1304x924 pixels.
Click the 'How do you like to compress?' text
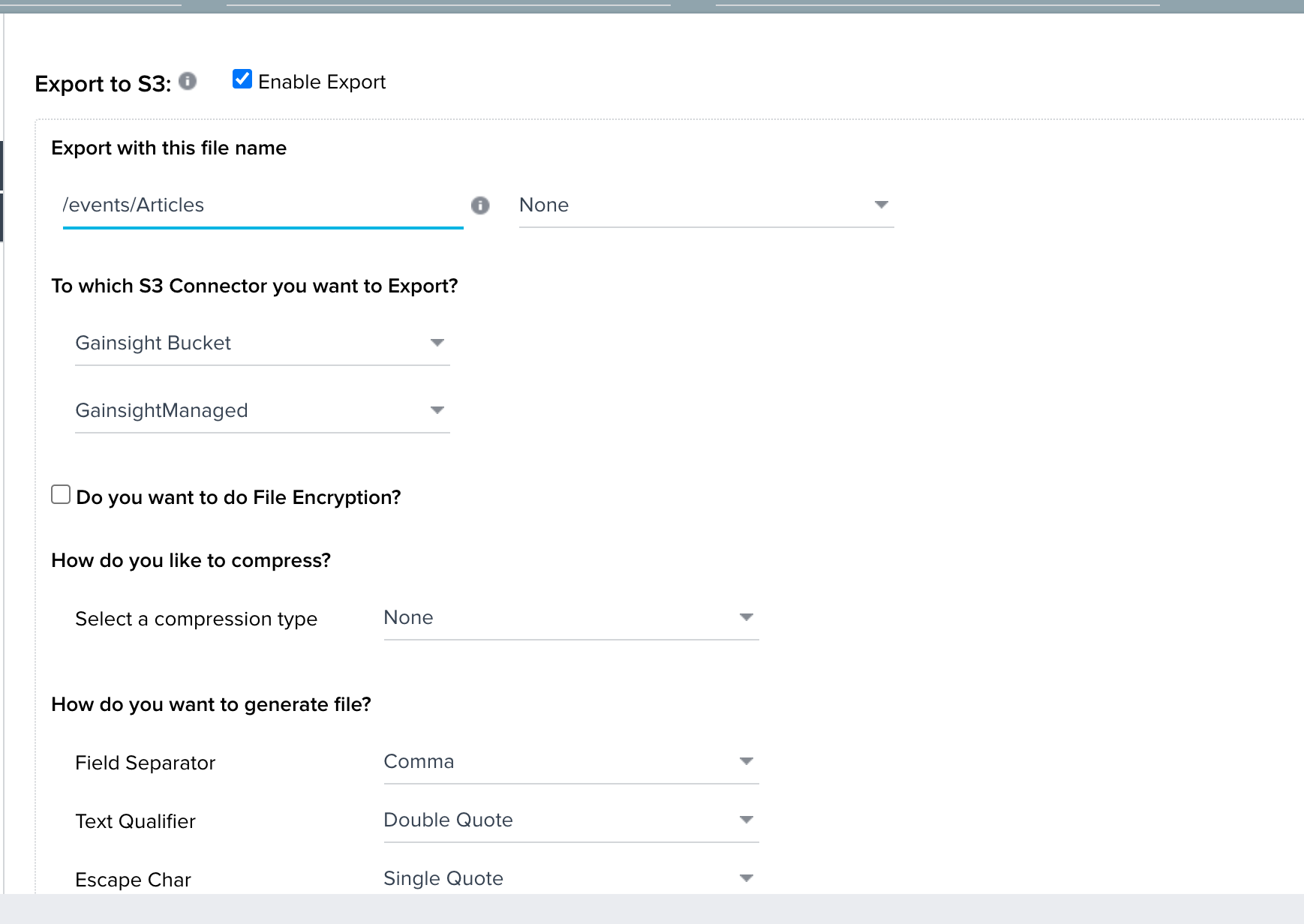pyautogui.click(x=191, y=560)
